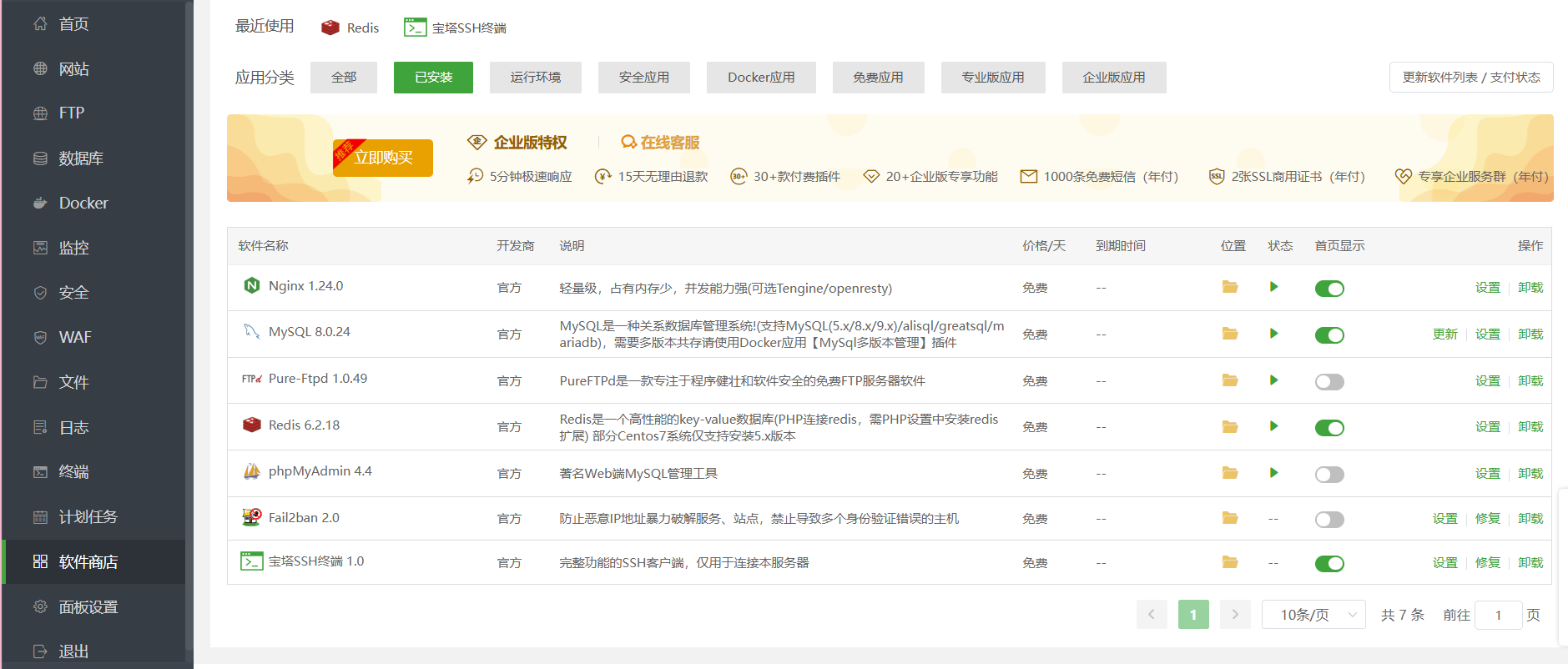Open the Fail2ban folder location icon
Screen dimensions: 1568x669
tap(1230, 518)
